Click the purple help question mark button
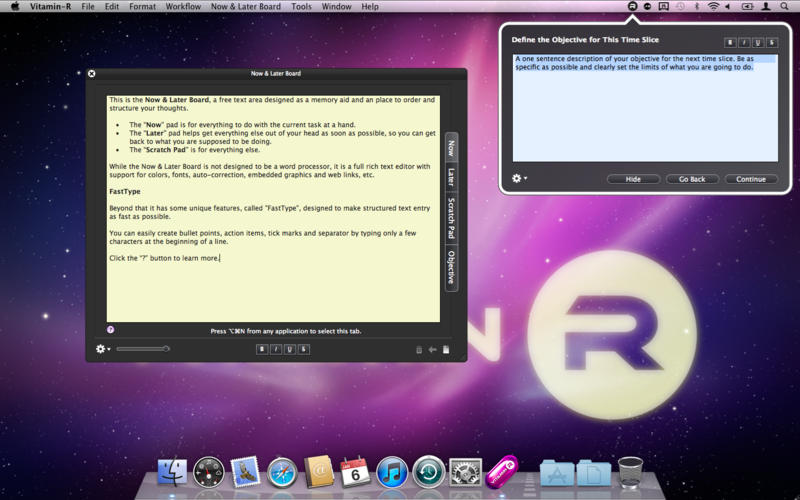Screen dimensions: 800x500 110,329
